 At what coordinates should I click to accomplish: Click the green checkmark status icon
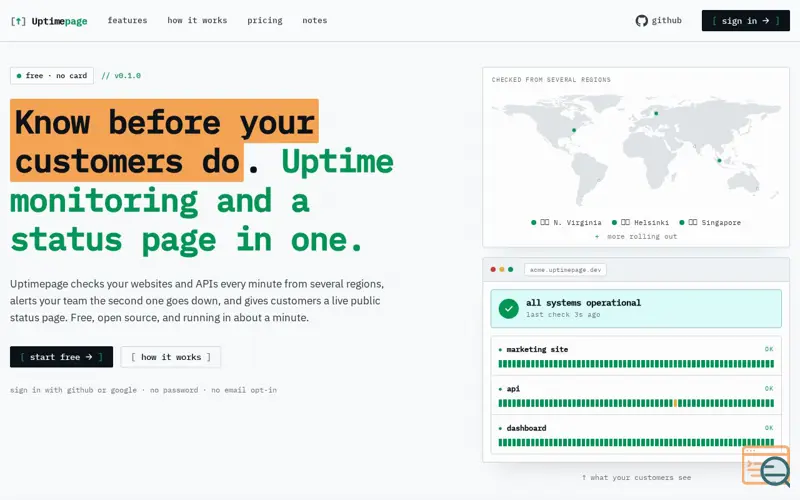(508, 308)
